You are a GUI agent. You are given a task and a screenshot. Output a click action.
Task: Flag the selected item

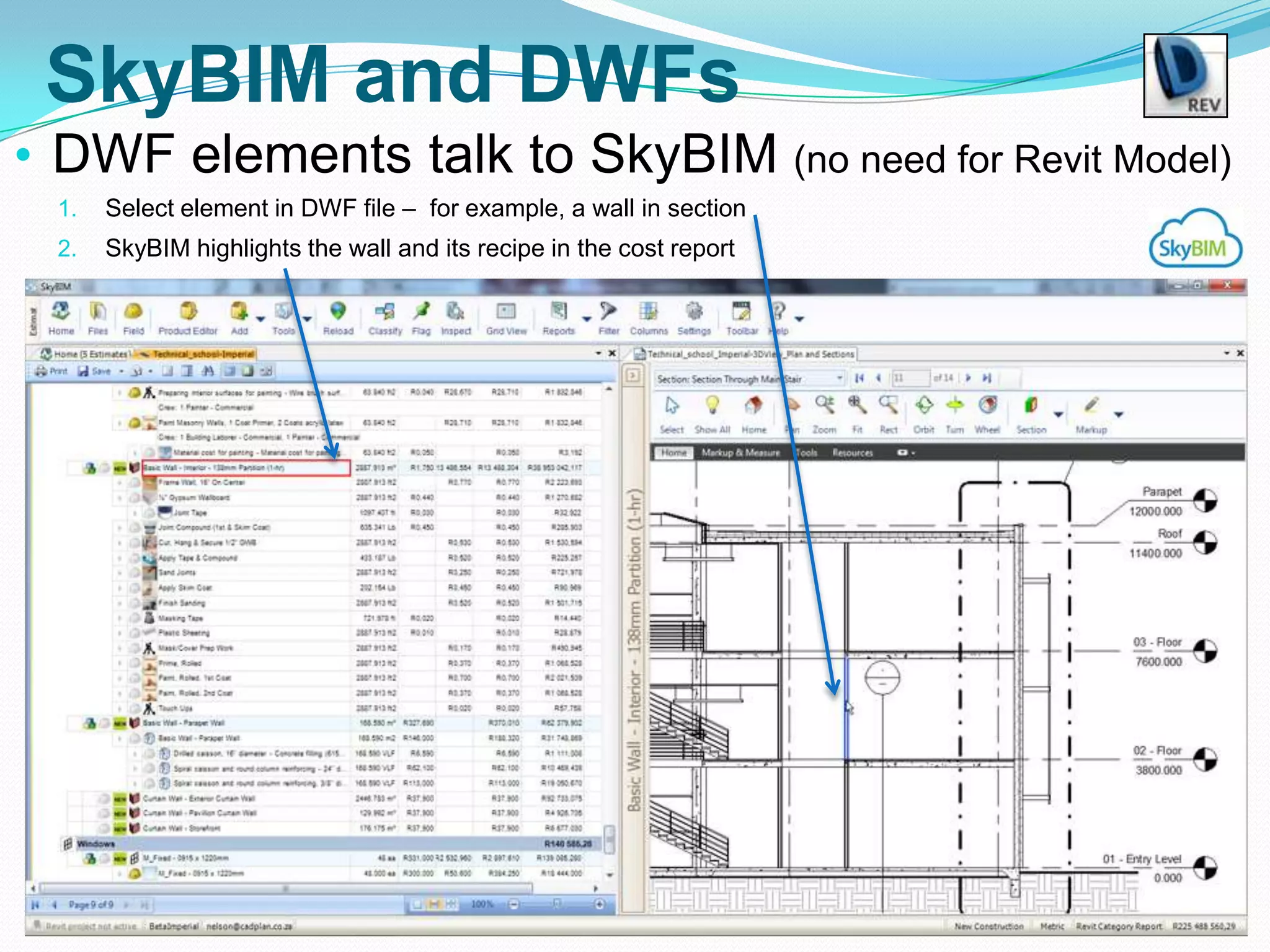point(421,319)
